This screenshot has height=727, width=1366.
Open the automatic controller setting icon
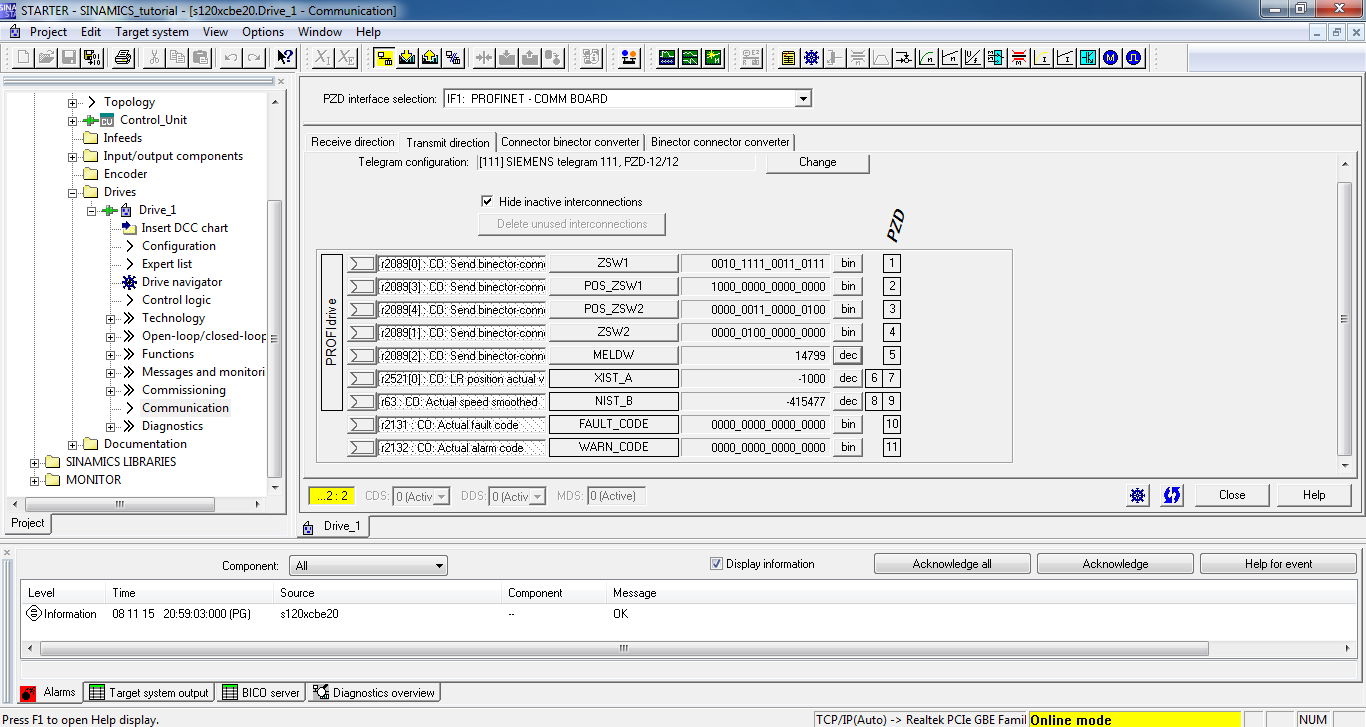click(713, 57)
